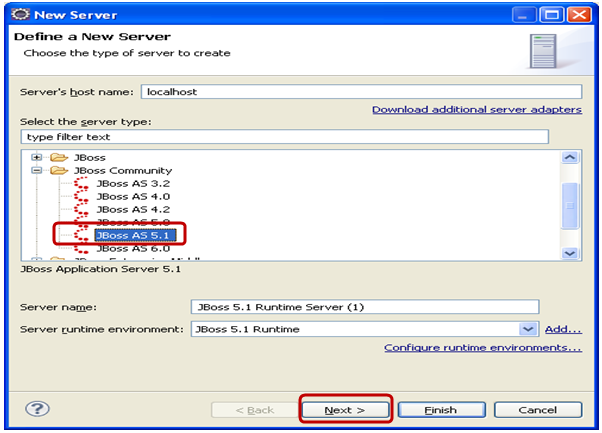The image size is (602, 433).
Task: Open Configure runtime environments link
Action: click(x=483, y=347)
